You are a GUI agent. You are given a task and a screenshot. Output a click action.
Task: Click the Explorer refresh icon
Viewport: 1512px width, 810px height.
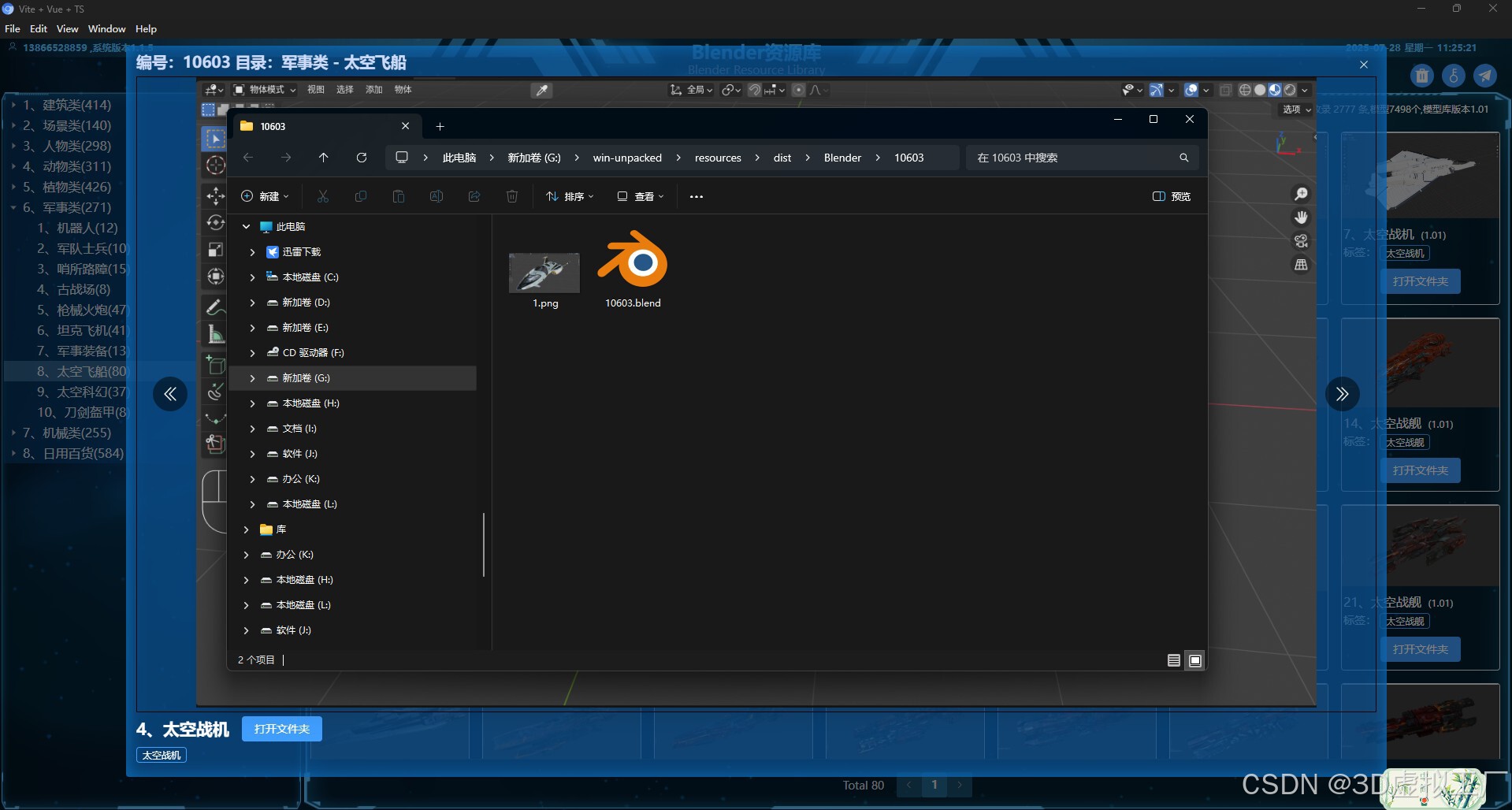pyautogui.click(x=362, y=158)
